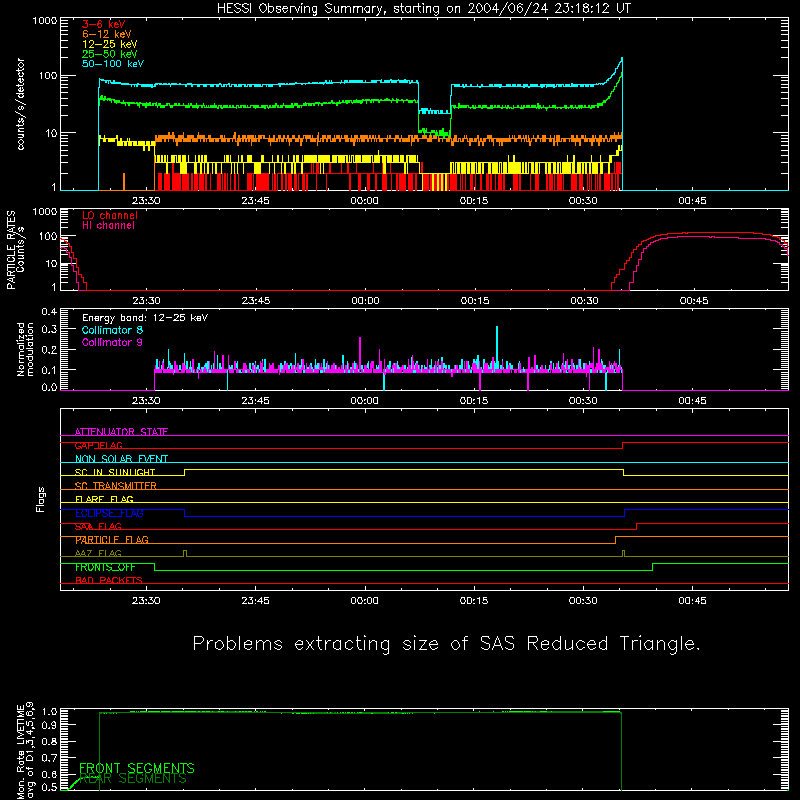This screenshot has height=800, width=800.
Task: Select the SC_IN_SUNLIGHT flag label
Action: pyautogui.click(x=115, y=472)
